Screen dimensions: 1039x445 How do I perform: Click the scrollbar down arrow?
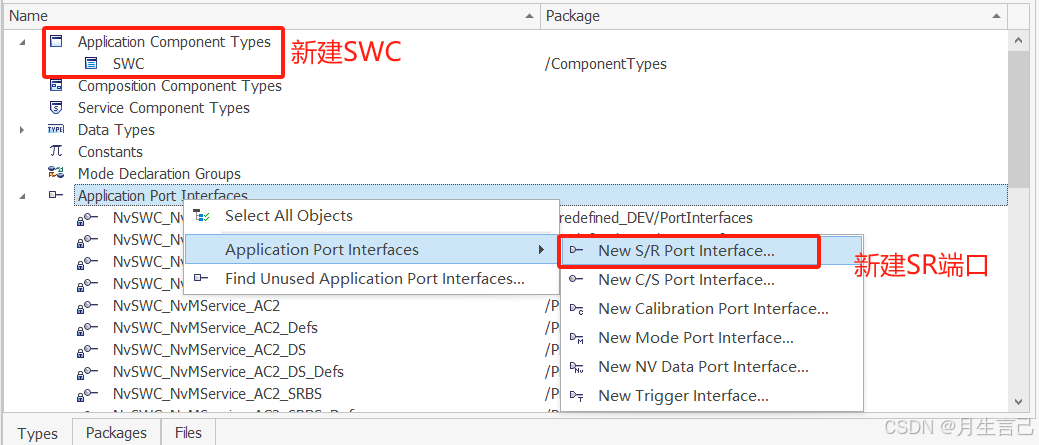pos(1018,401)
